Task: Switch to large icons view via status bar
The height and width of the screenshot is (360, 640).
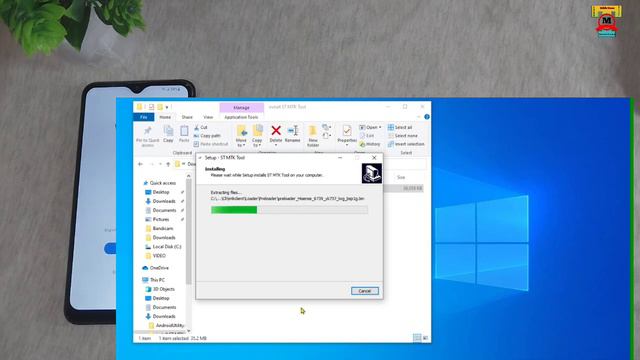Action: [x=425, y=338]
